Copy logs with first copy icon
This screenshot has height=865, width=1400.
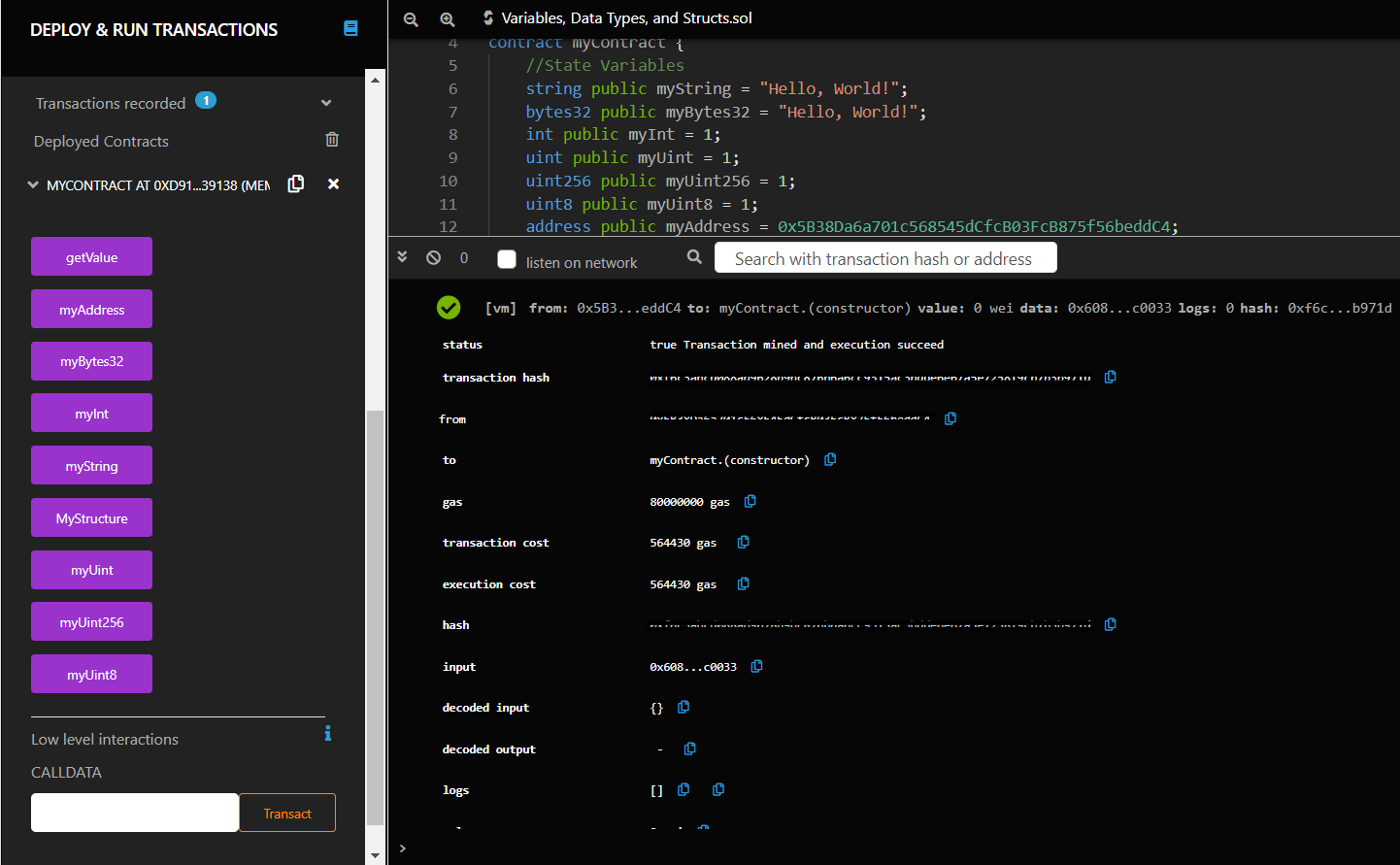(x=683, y=789)
